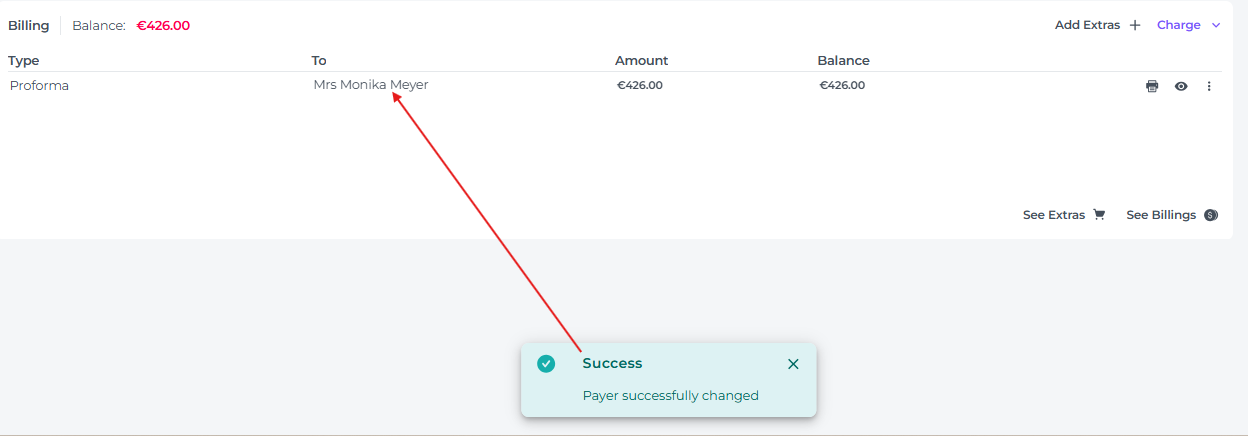Screen dimensions: 1248x436
Task: Click the shopping cart icon
Action: point(1099,215)
